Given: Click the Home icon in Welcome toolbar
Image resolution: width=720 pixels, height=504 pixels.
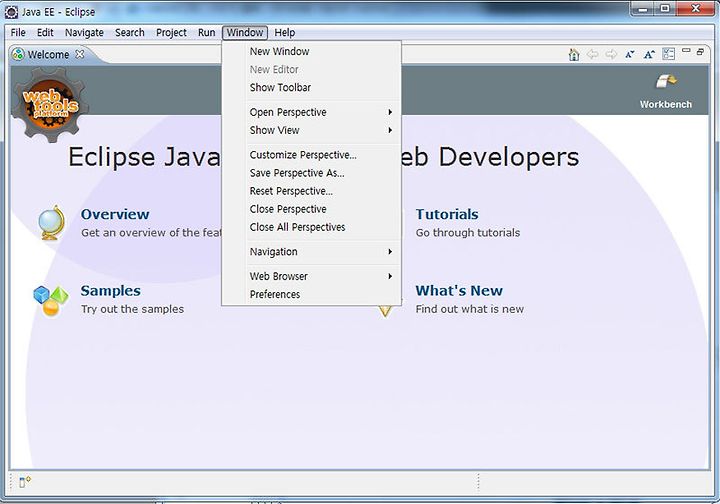Looking at the screenshot, I should (574, 54).
